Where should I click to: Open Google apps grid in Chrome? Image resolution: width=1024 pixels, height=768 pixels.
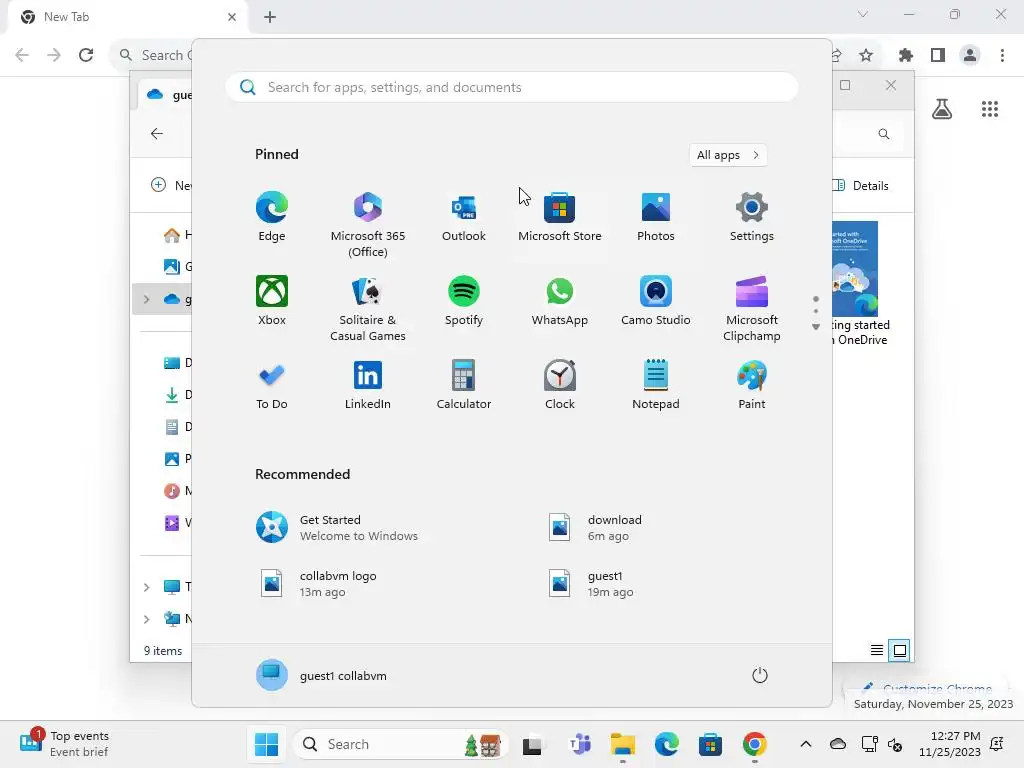(x=990, y=109)
